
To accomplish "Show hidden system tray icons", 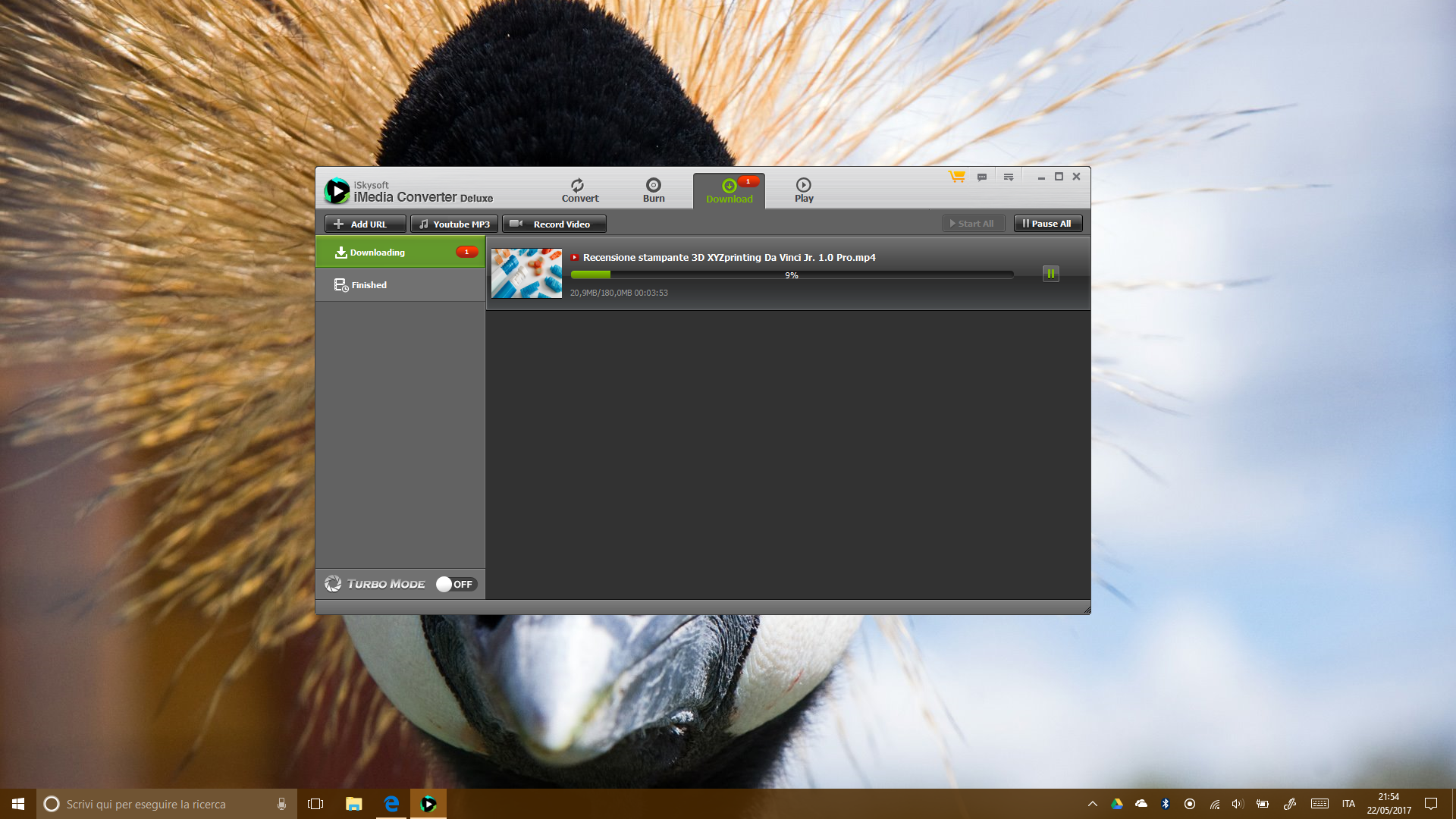I will (1093, 804).
